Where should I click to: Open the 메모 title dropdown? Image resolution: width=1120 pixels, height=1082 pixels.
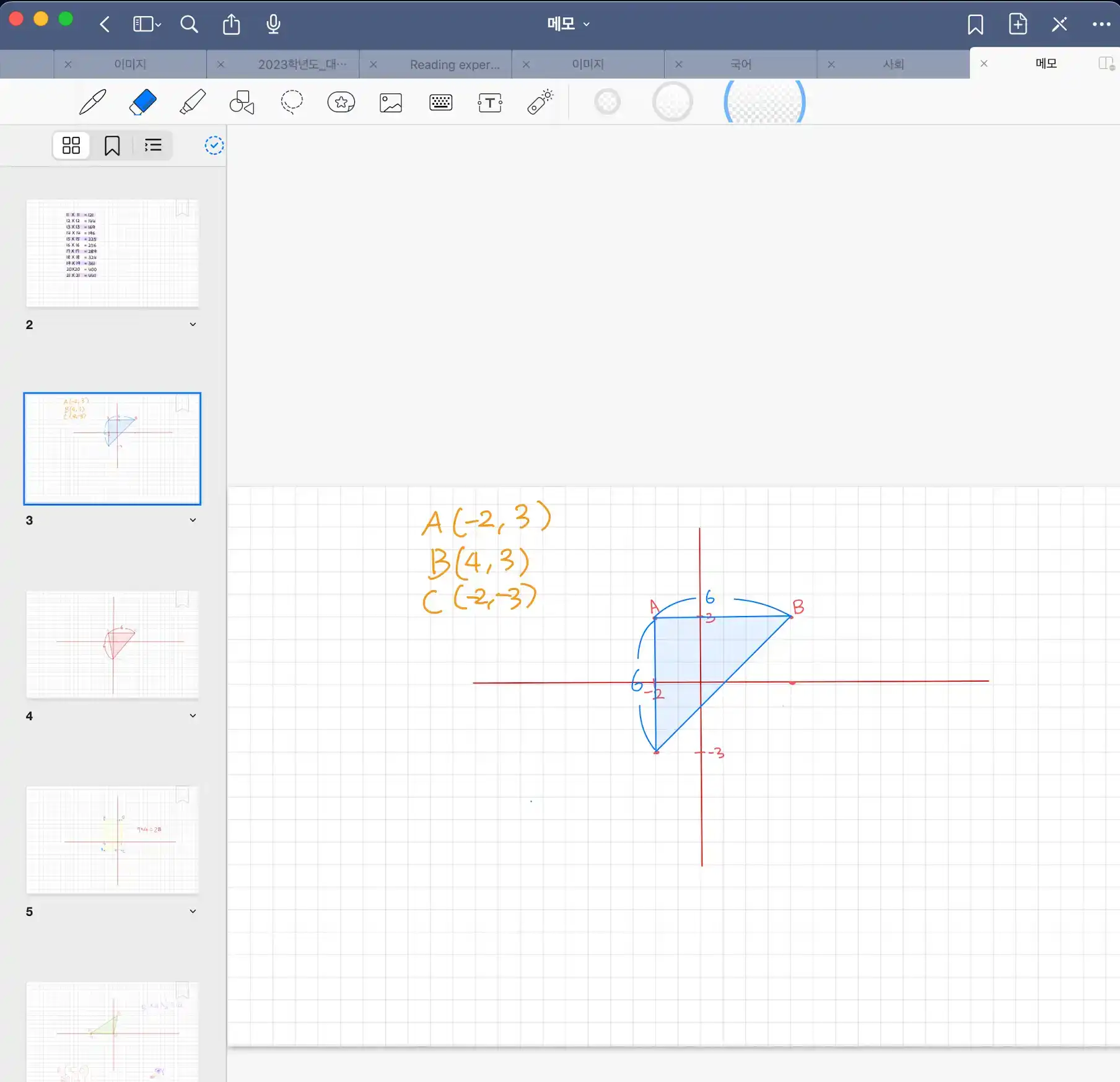pos(568,24)
